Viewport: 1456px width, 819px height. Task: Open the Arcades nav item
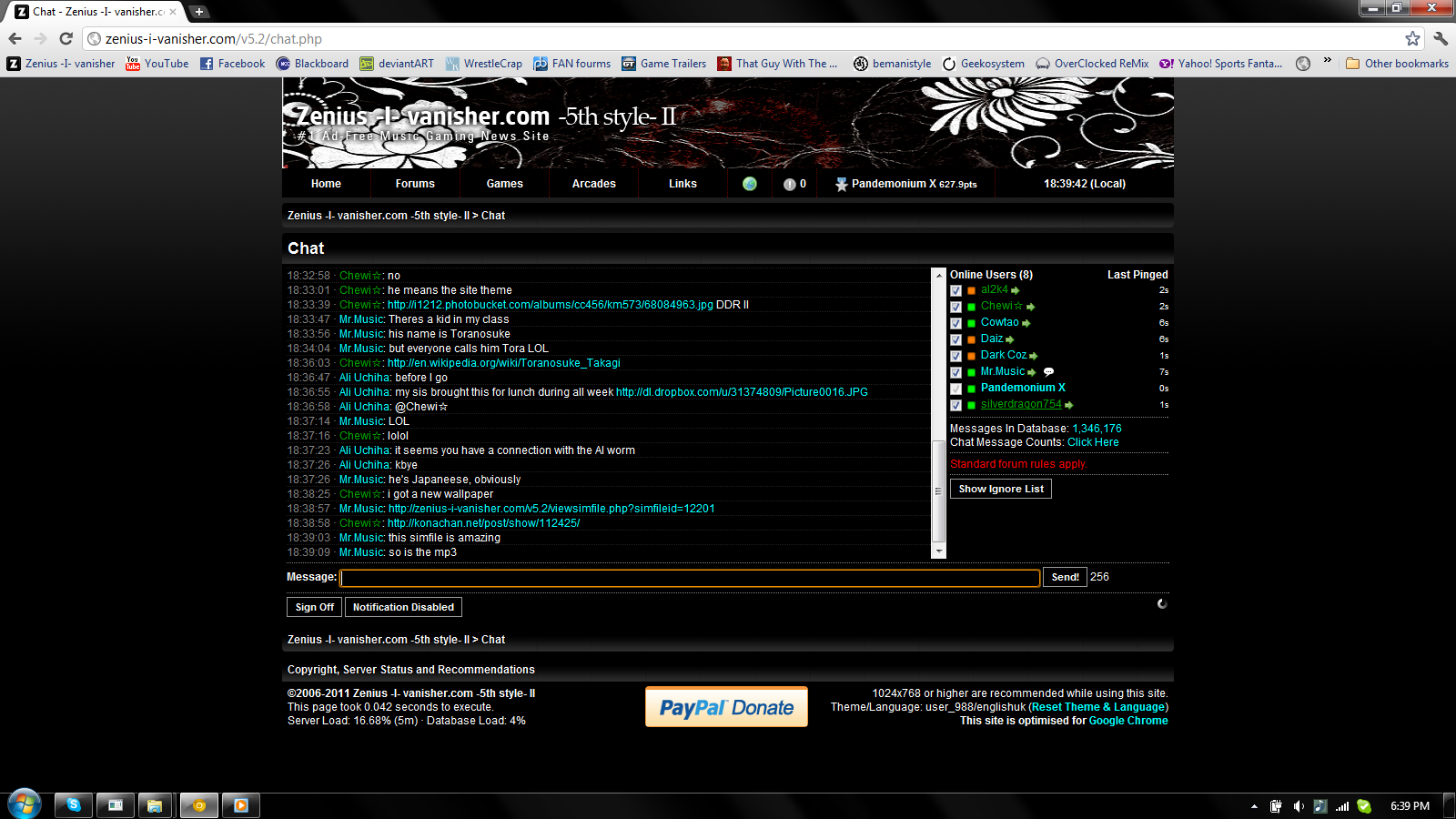pos(593,184)
